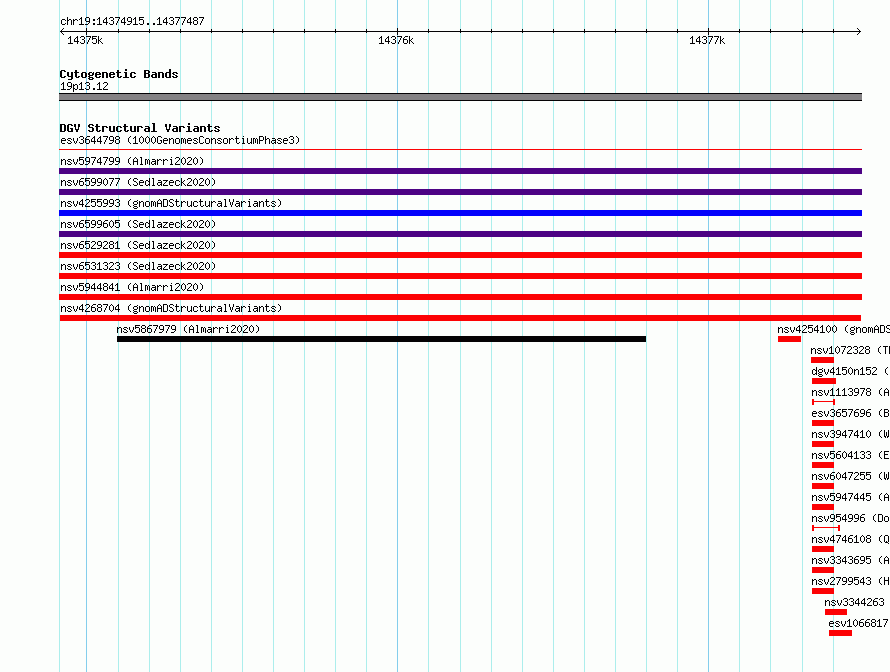Viewport: 890px width, 672px height.
Task: Click the chr19:14374915..14377487 coordinates text
Action: point(132,21)
